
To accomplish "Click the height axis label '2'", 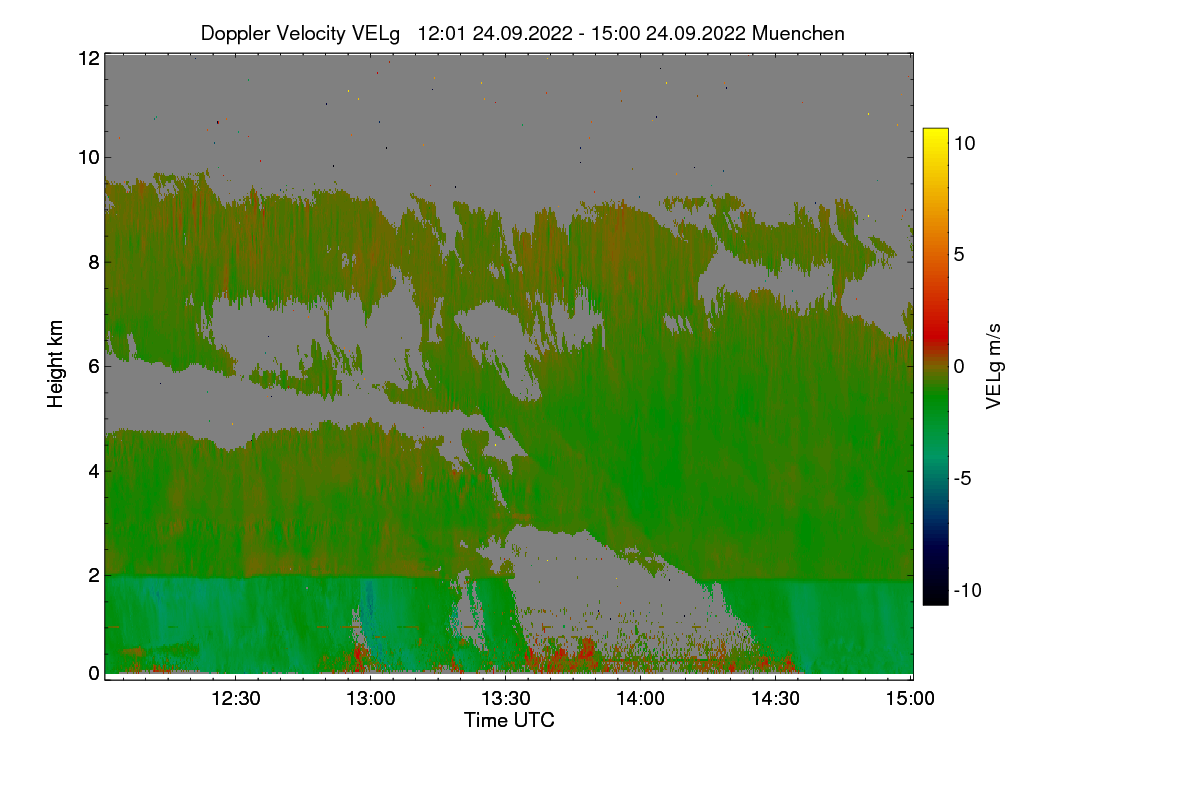I will 94,575.
